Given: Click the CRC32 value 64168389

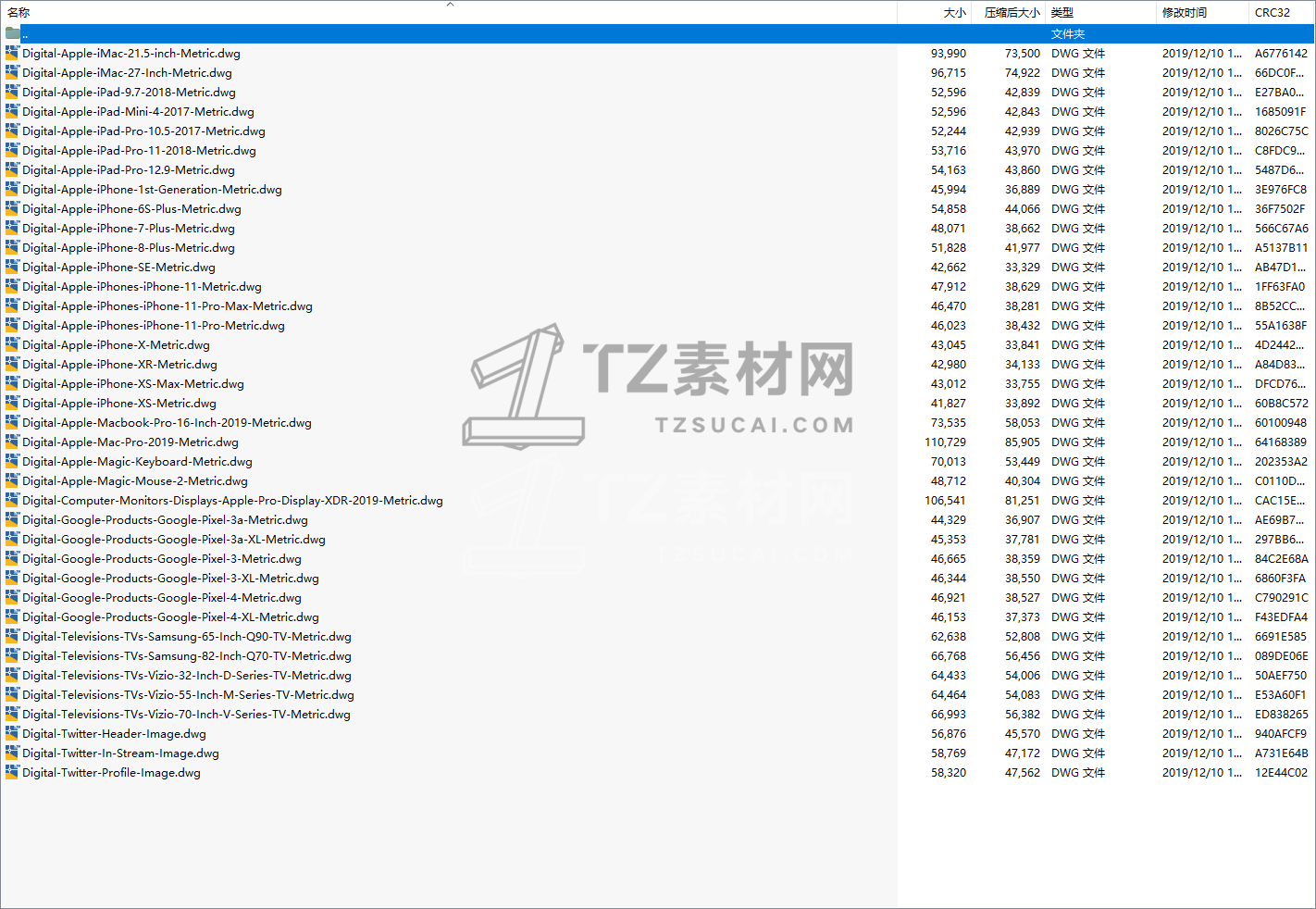Looking at the screenshot, I should pos(1282,442).
